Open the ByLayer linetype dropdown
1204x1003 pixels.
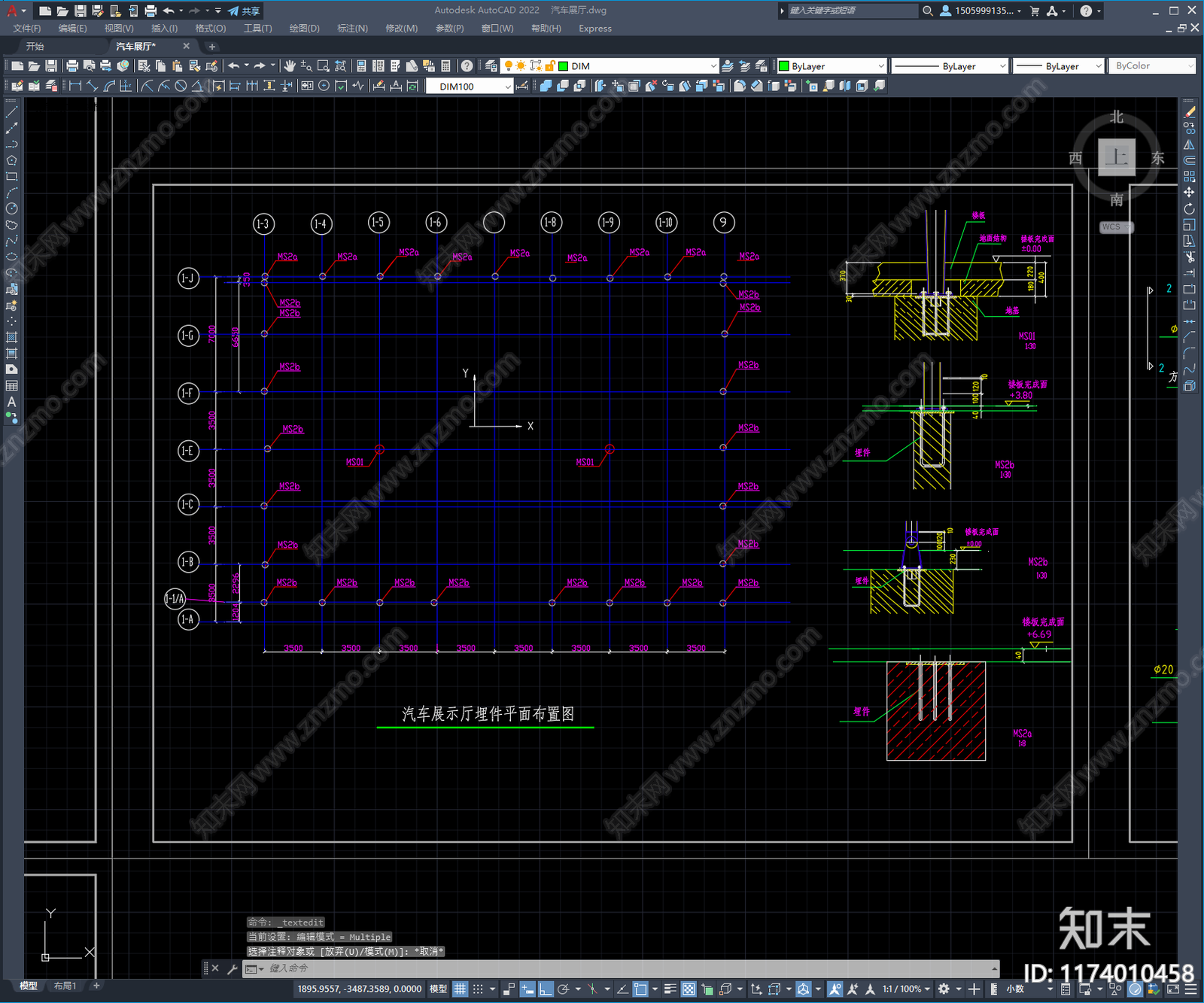949,66
